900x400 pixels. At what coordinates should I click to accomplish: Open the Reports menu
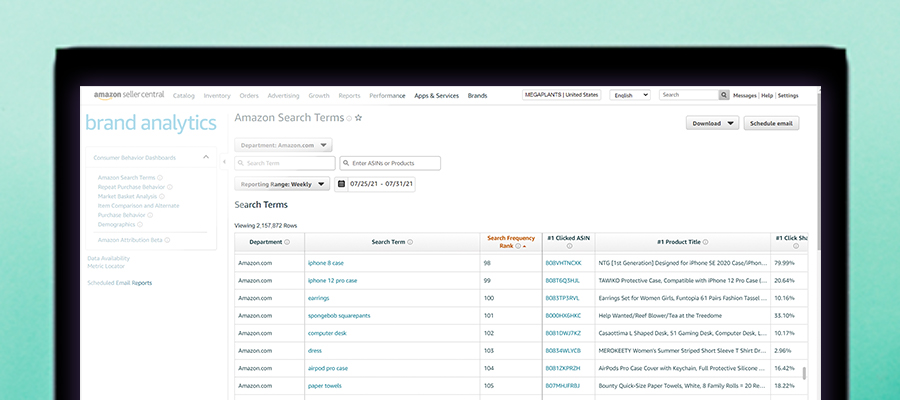point(350,96)
